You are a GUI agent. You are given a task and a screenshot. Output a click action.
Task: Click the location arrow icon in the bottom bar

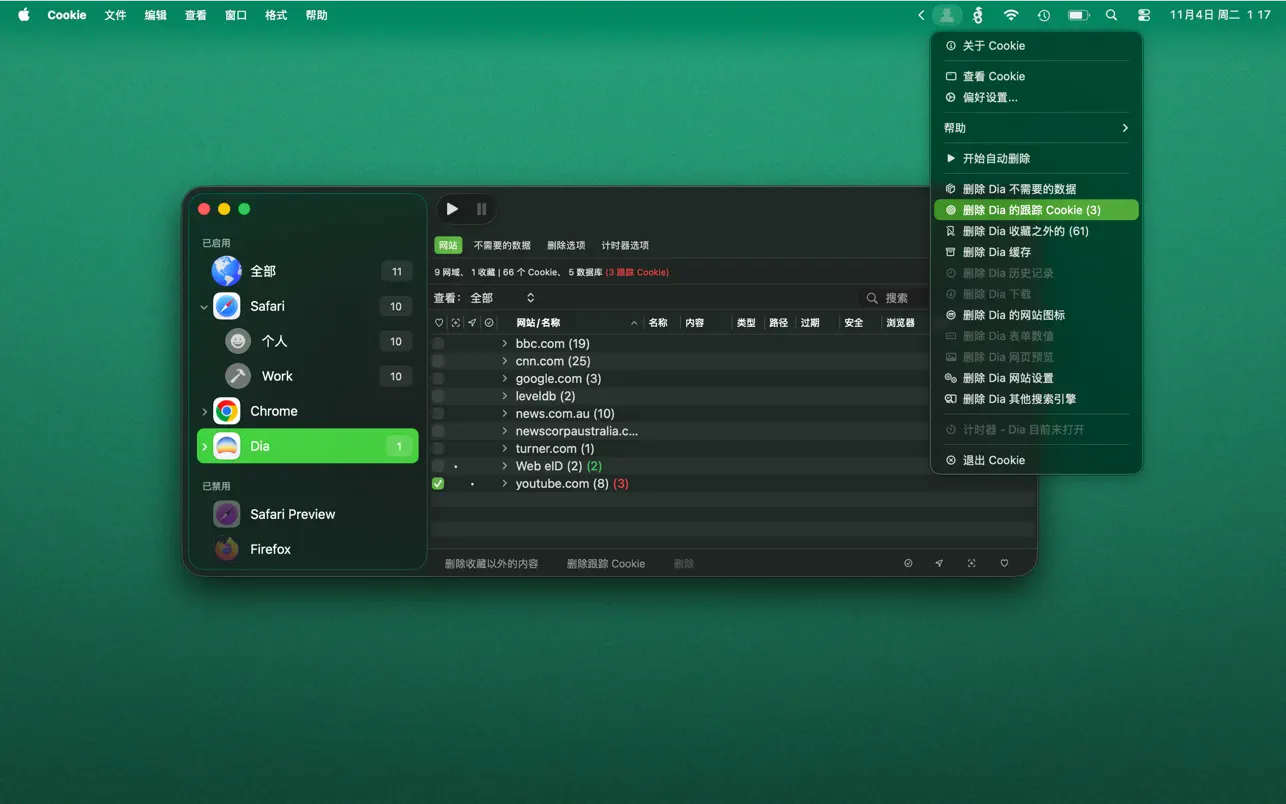[x=939, y=564]
